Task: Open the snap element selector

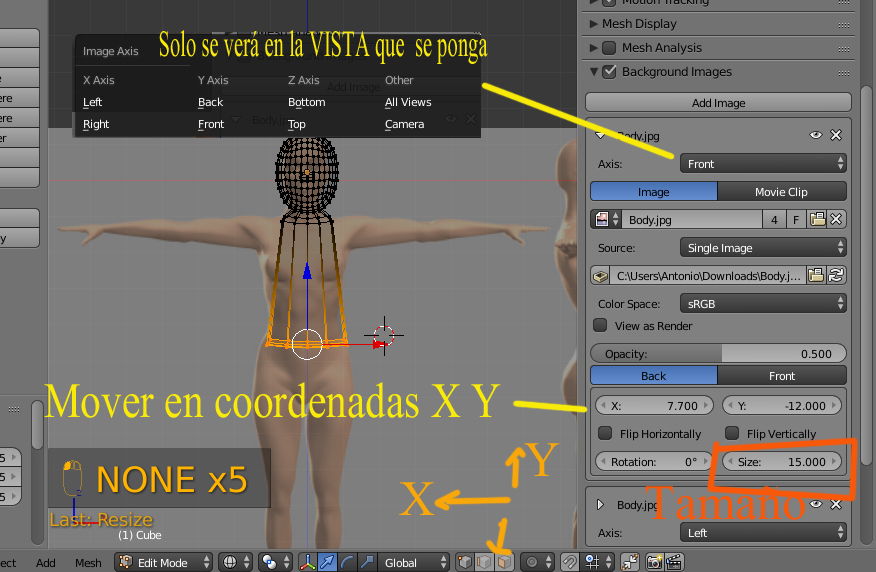Action: (597, 562)
